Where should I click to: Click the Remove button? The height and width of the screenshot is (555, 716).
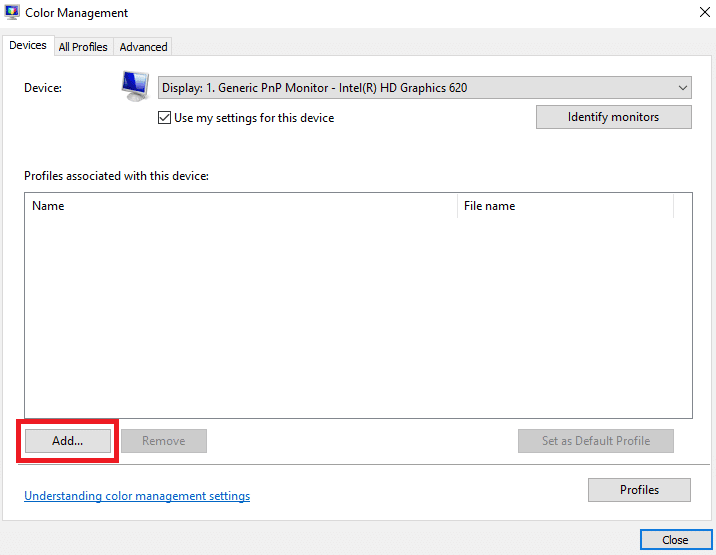[x=163, y=441]
